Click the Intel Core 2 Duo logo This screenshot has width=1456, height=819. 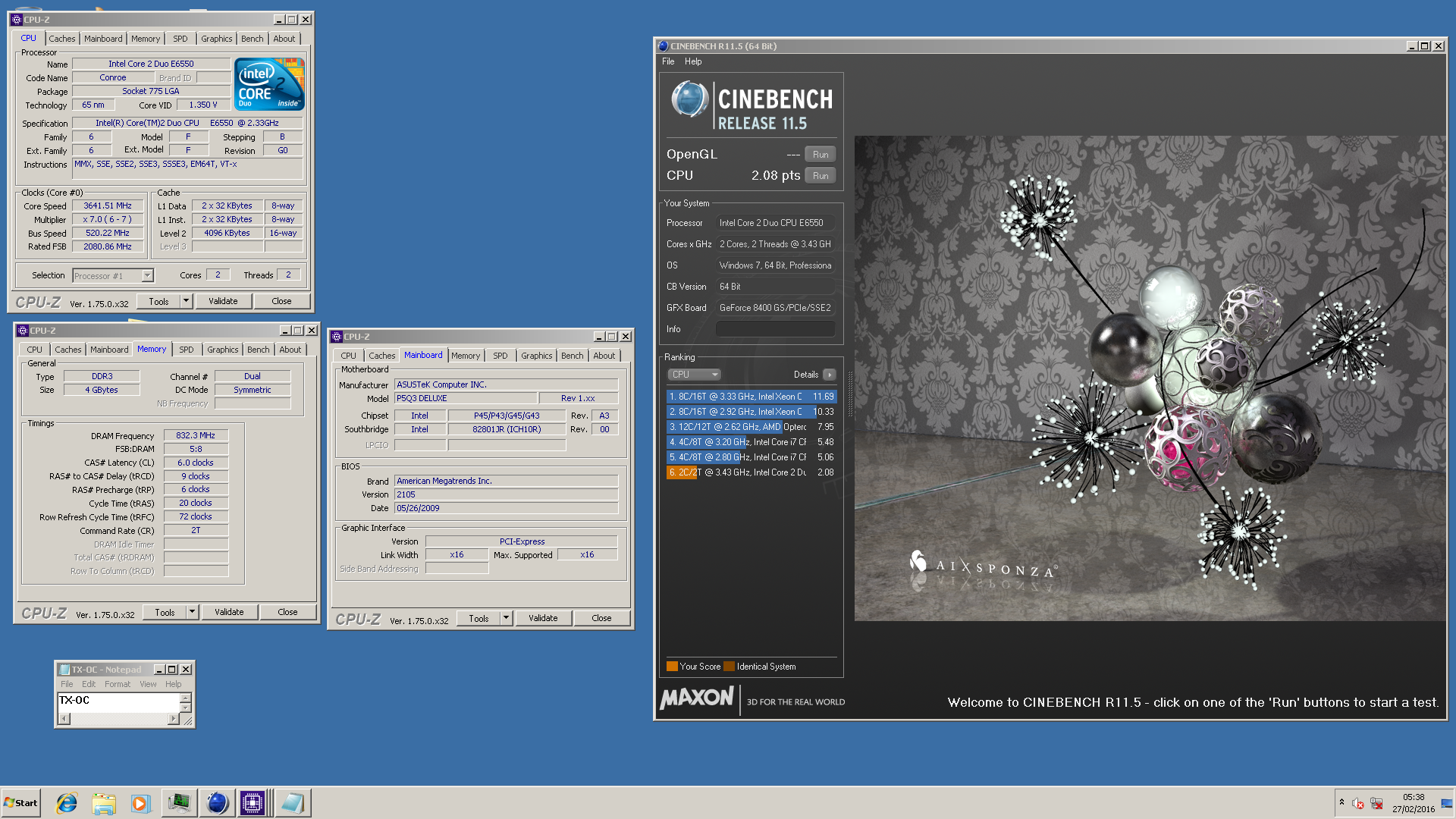pyautogui.click(x=269, y=84)
